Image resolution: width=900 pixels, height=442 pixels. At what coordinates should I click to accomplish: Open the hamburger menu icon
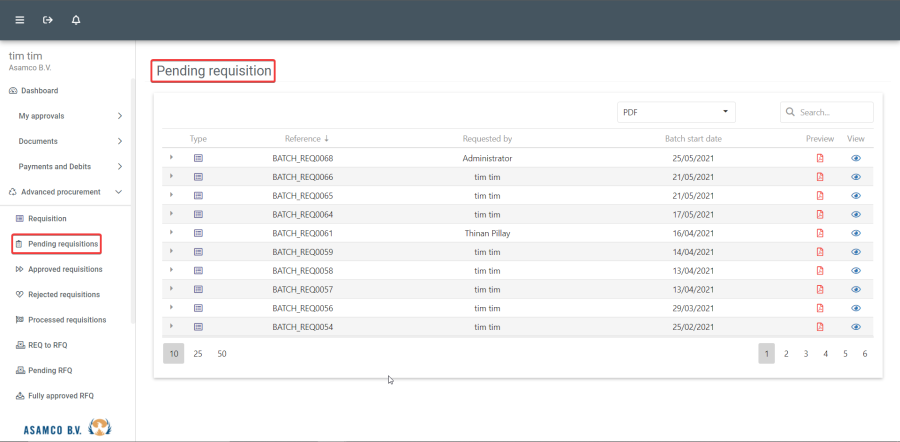coord(20,20)
